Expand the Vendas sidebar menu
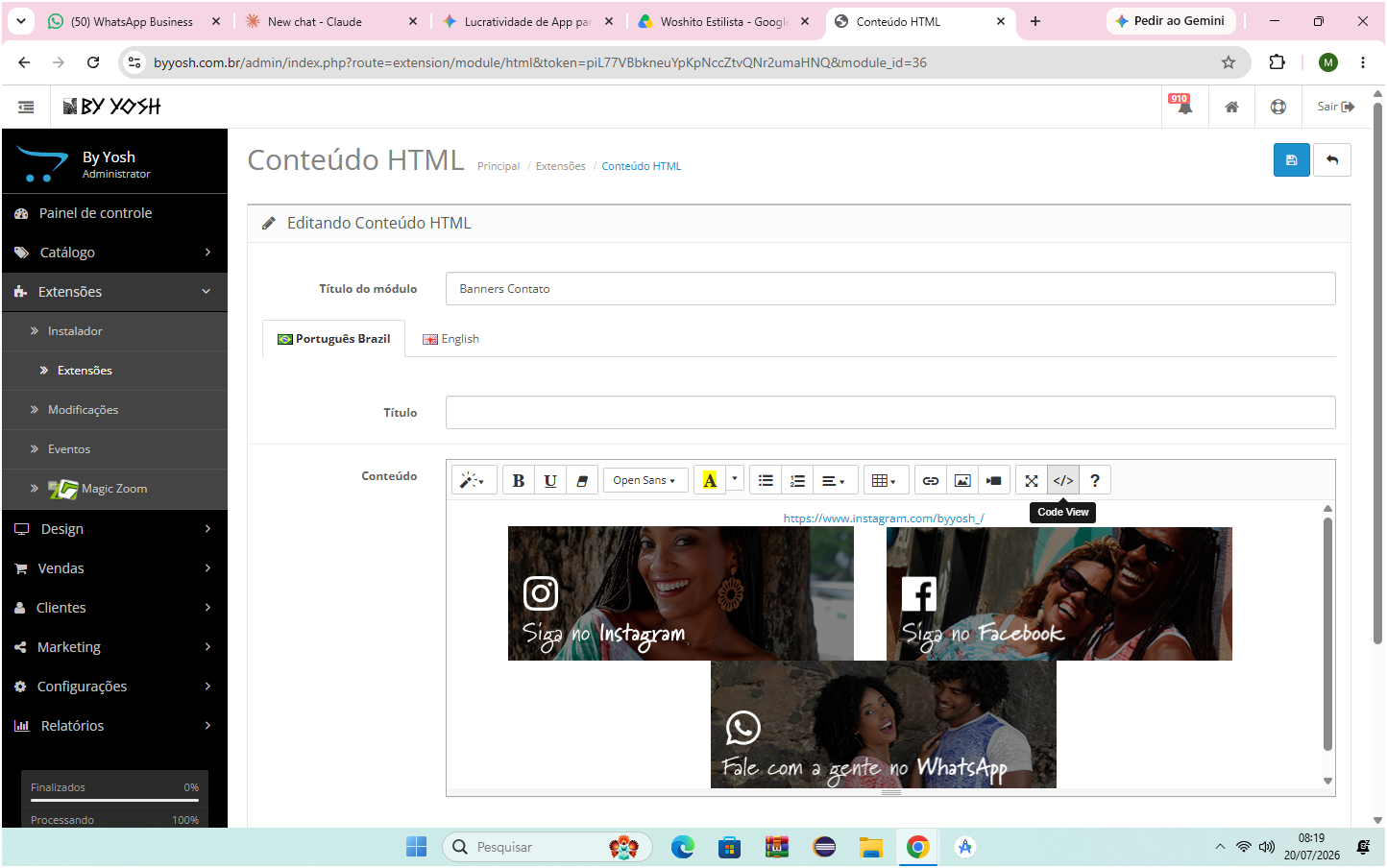 coord(115,568)
